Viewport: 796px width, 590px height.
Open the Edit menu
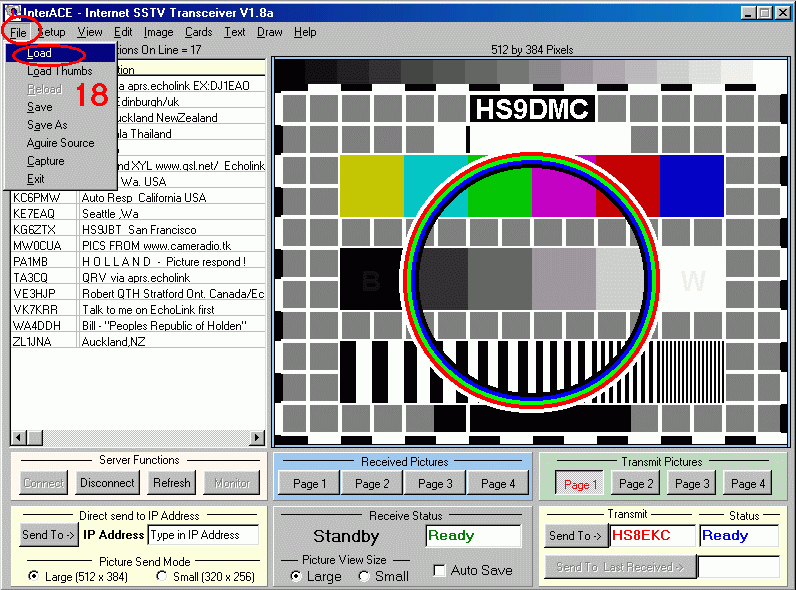pyautogui.click(x=123, y=32)
